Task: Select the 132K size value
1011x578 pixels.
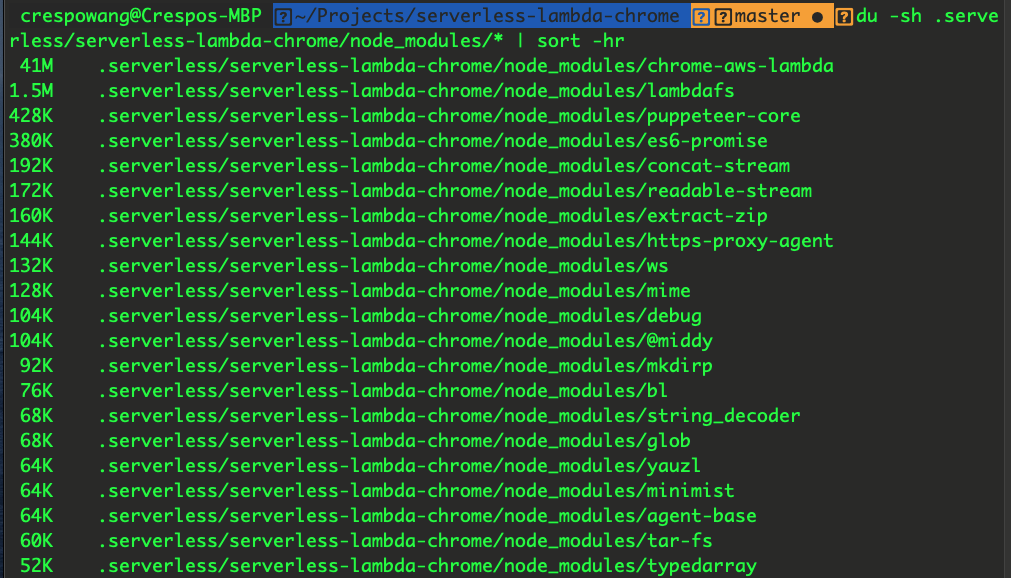Action: [x=32, y=266]
